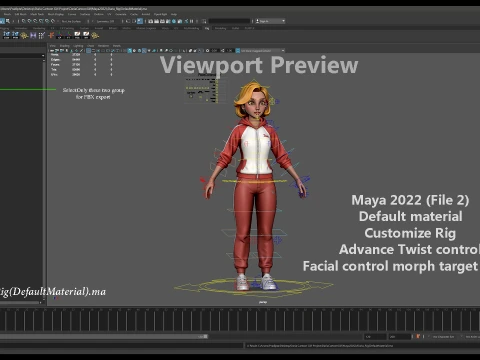480x360 pixels.
Task: Click the first white notepad shelf icon
Action: (x=77, y=35)
